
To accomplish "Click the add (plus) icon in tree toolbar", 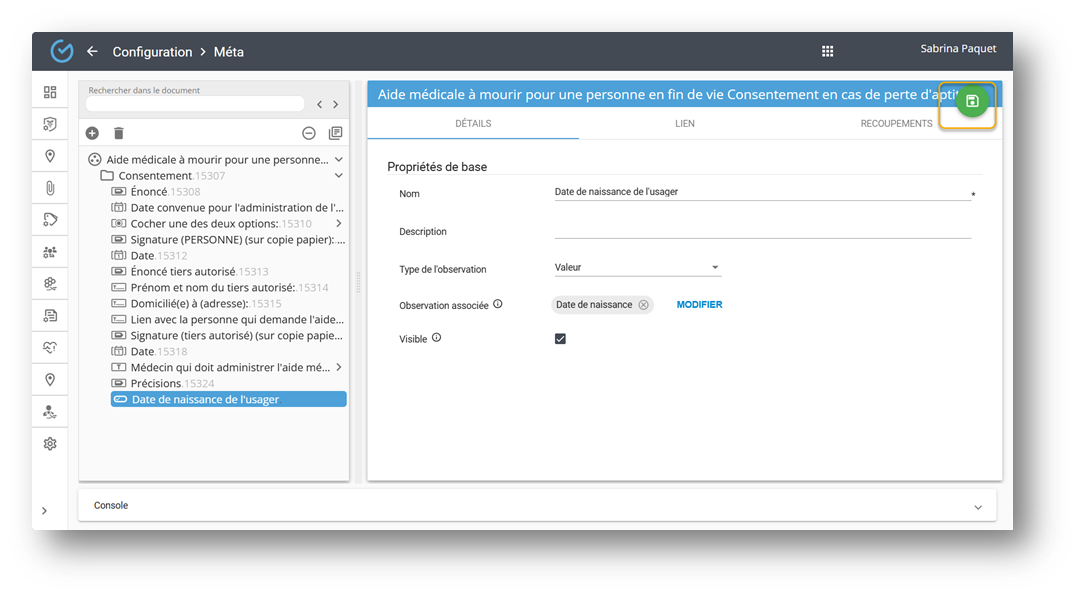I will [x=92, y=133].
